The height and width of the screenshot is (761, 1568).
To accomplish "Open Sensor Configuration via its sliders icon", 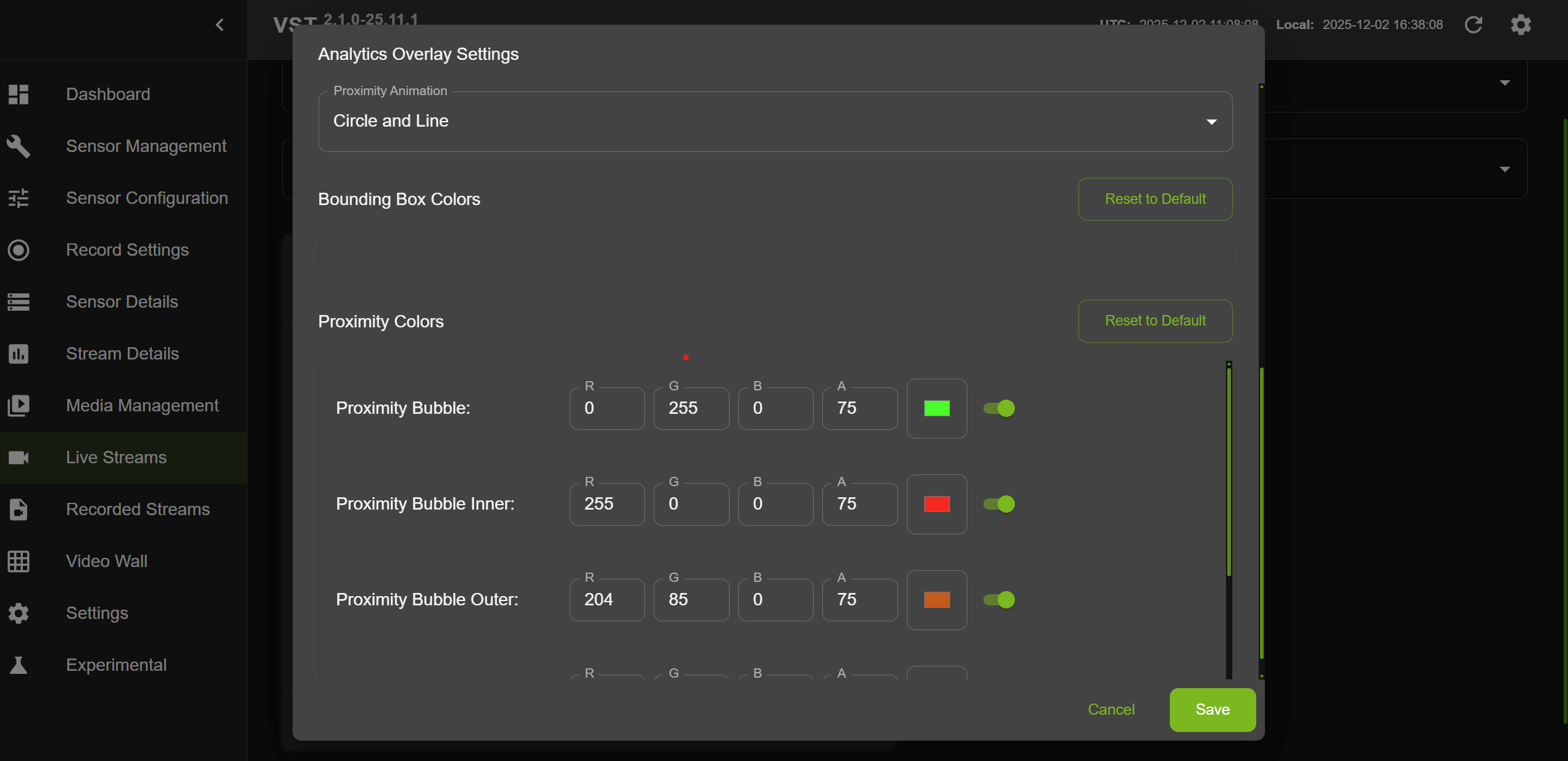I will click(x=19, y=198).
